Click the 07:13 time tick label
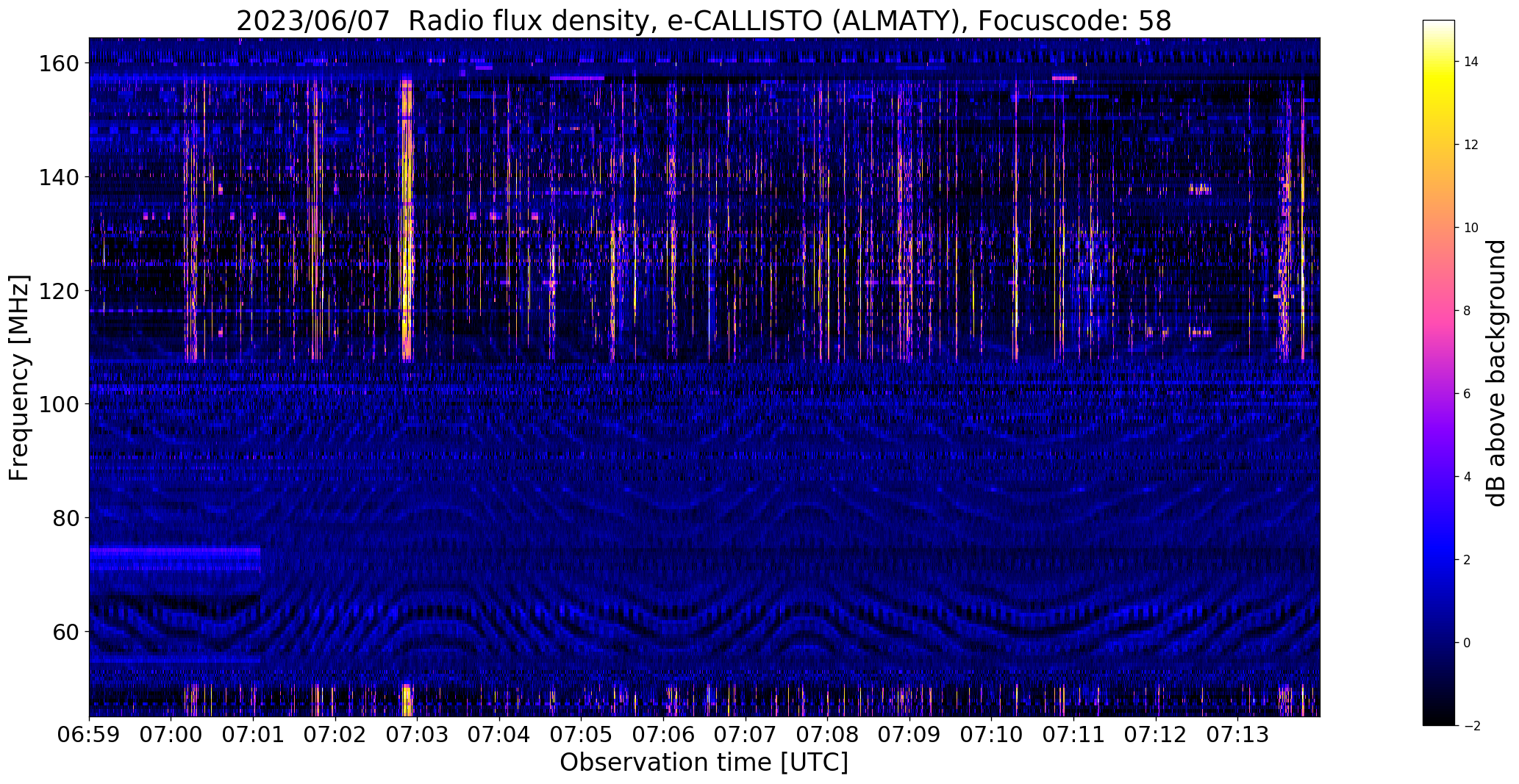The width and height of the screenshot is (1519, 784). point(1237,735)
